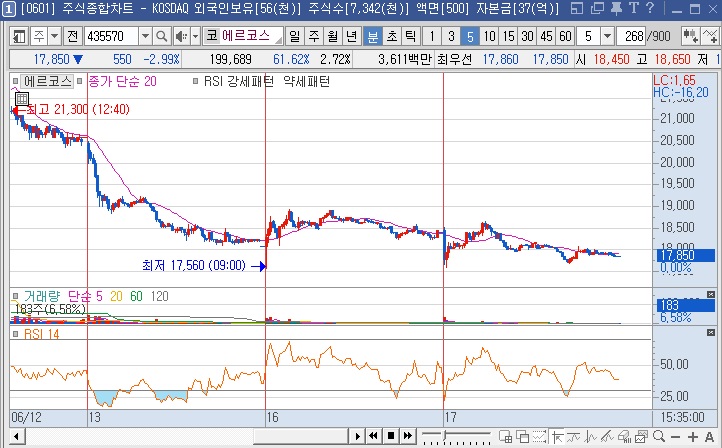Image resolution: width=722 pixels, height=448 pixels.
Task: Click the wave line overlay icon
Action: [x=574, y=436]
